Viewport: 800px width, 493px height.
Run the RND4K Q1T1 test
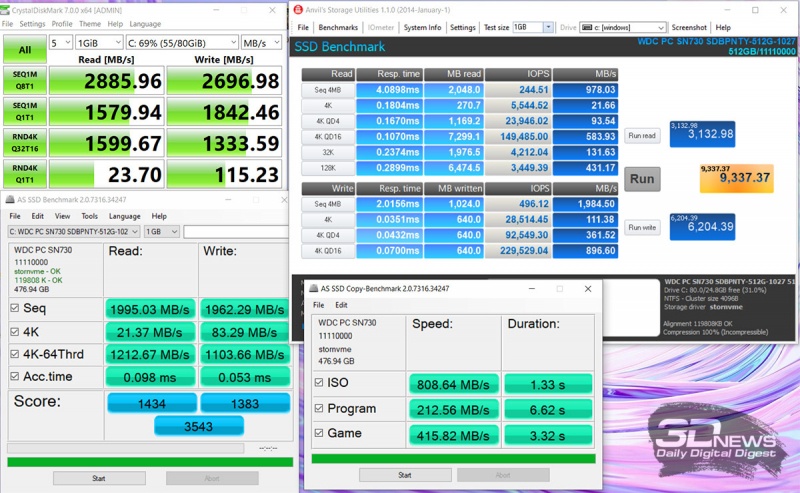tap(24, 174)
